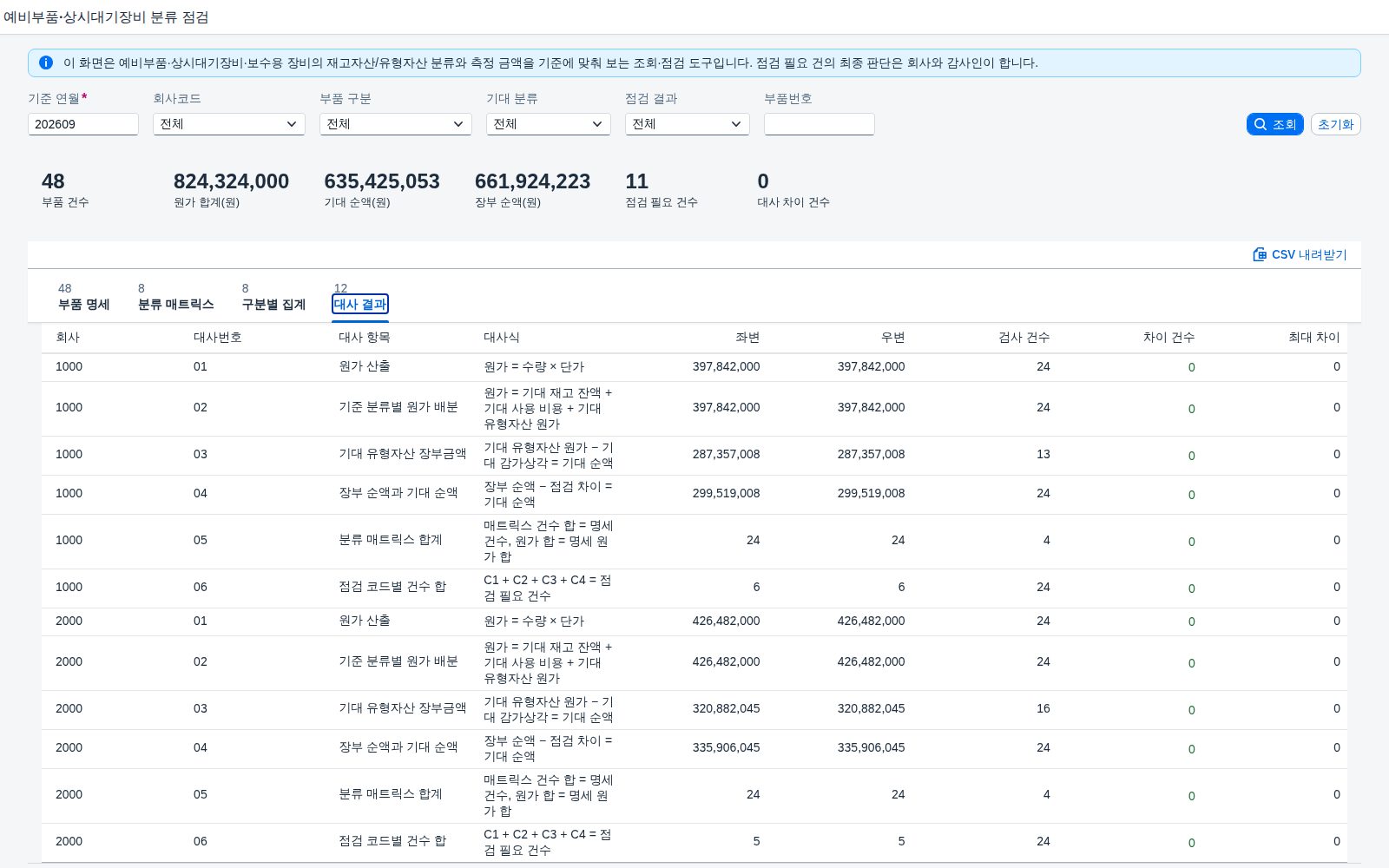Open the 구분별 집계 tab
The height and width of the screenshot is (868, 1389).
pyautogui.click(x=273, y=304)
